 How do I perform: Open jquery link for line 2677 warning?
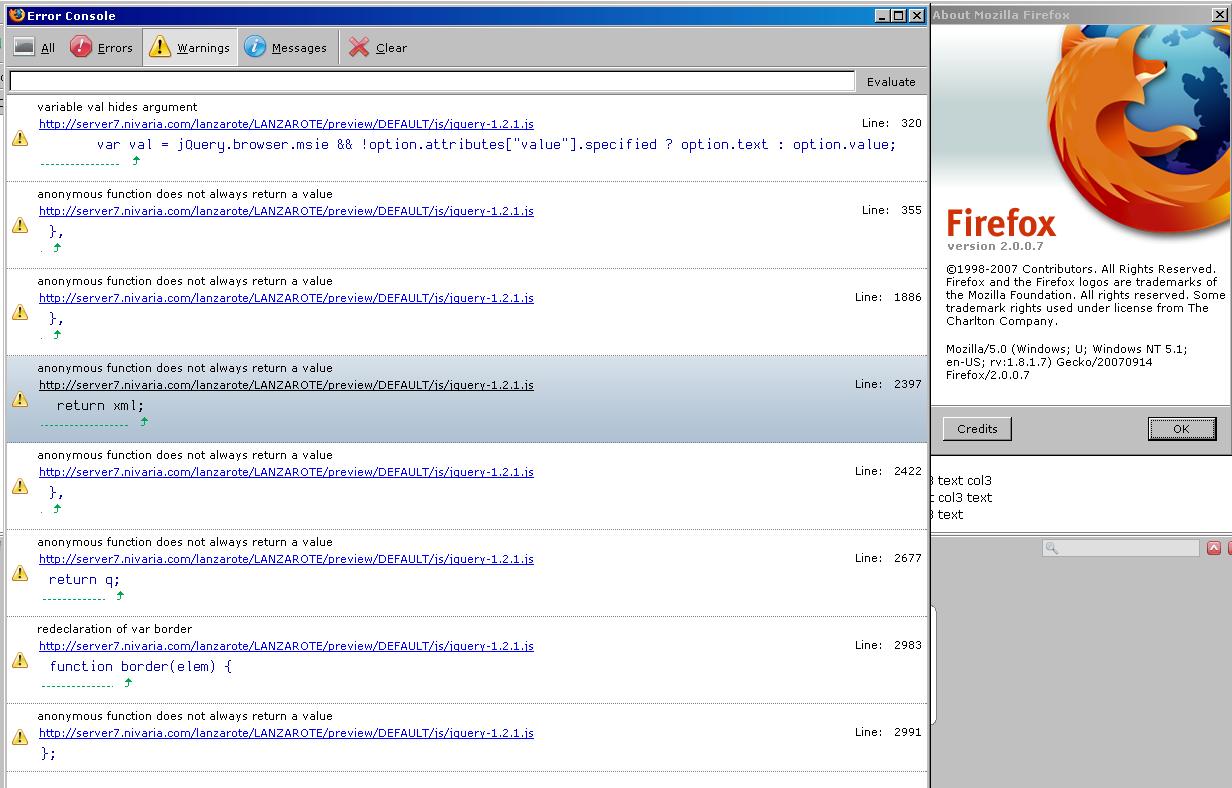[x=286, y=559]
